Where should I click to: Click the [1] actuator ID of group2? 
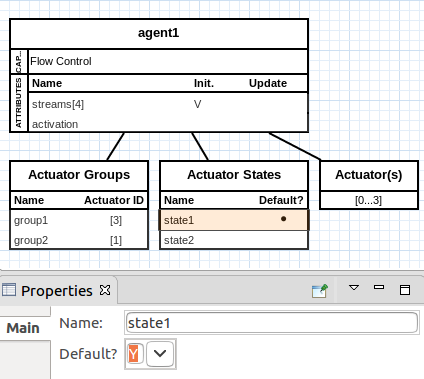coord(116,240)
